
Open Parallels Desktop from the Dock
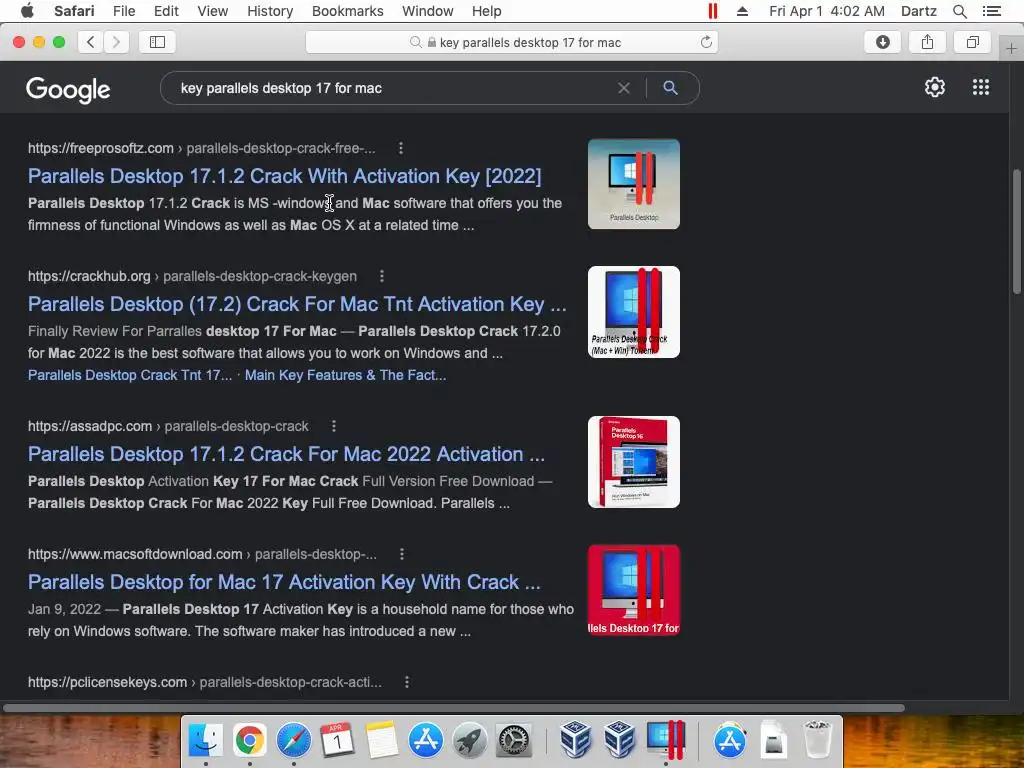click(665, 740)
